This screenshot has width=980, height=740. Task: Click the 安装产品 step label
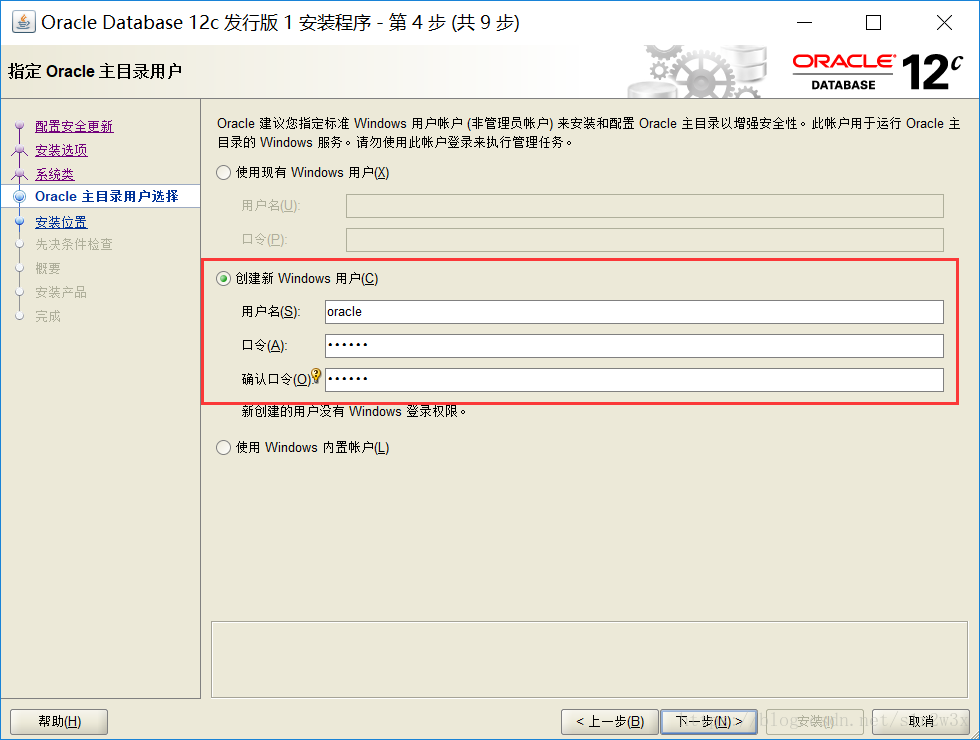pyautogui.click(x=61, y=292)
